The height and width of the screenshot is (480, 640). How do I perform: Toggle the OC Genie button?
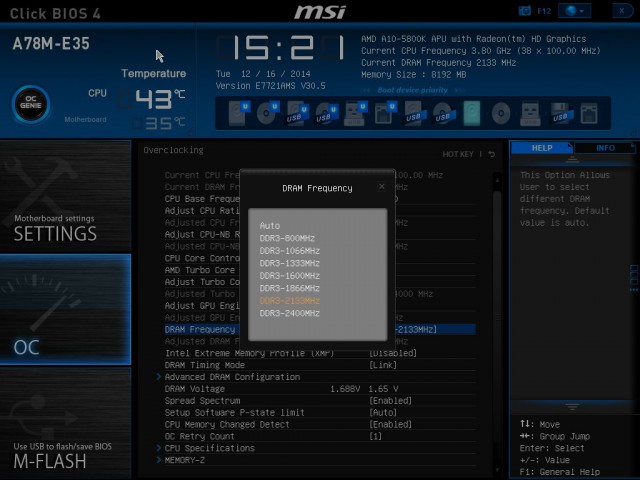pos(31,104)
